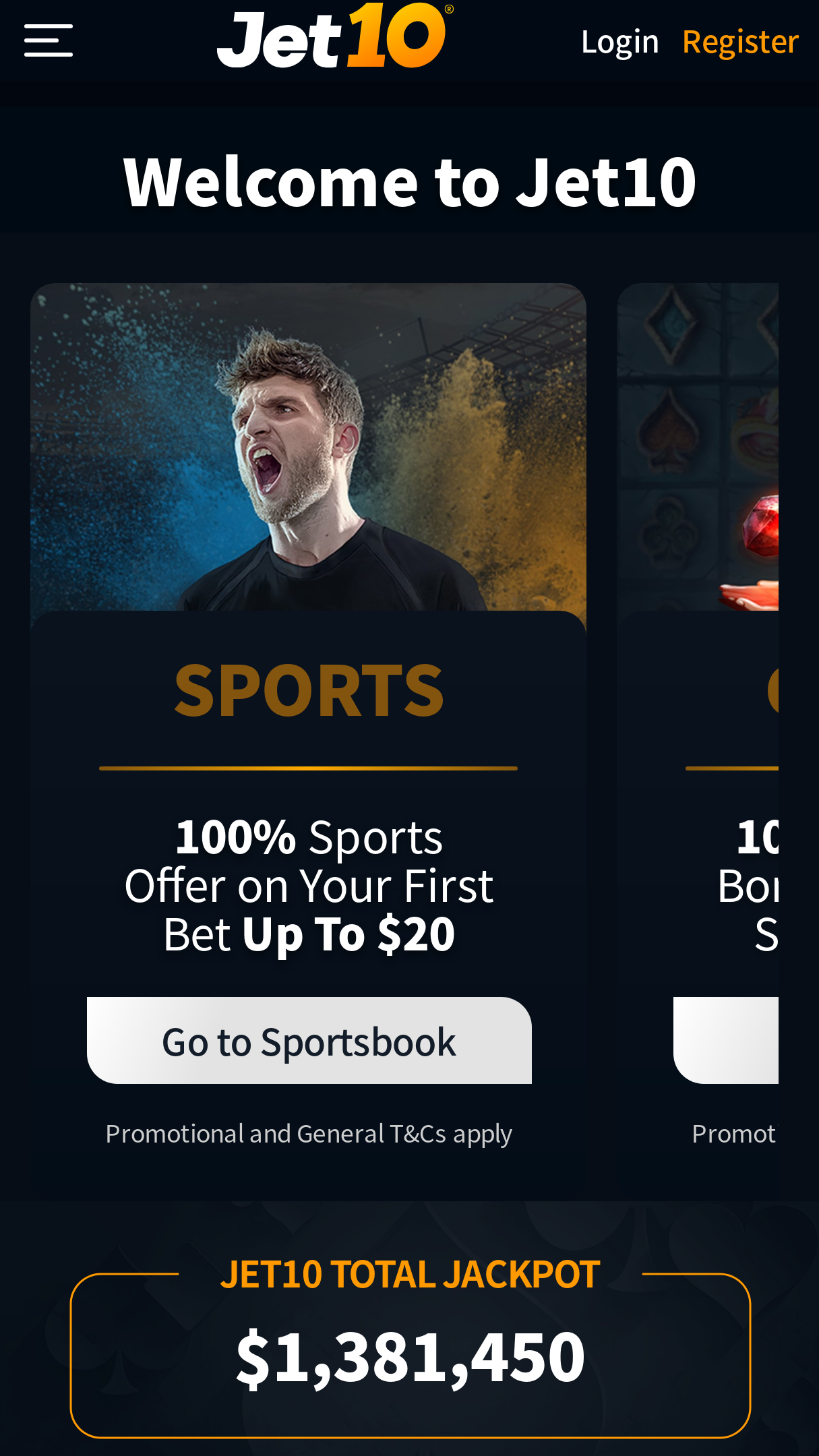
Task: Click the partially visible second card button
Action: (726, 1040)
